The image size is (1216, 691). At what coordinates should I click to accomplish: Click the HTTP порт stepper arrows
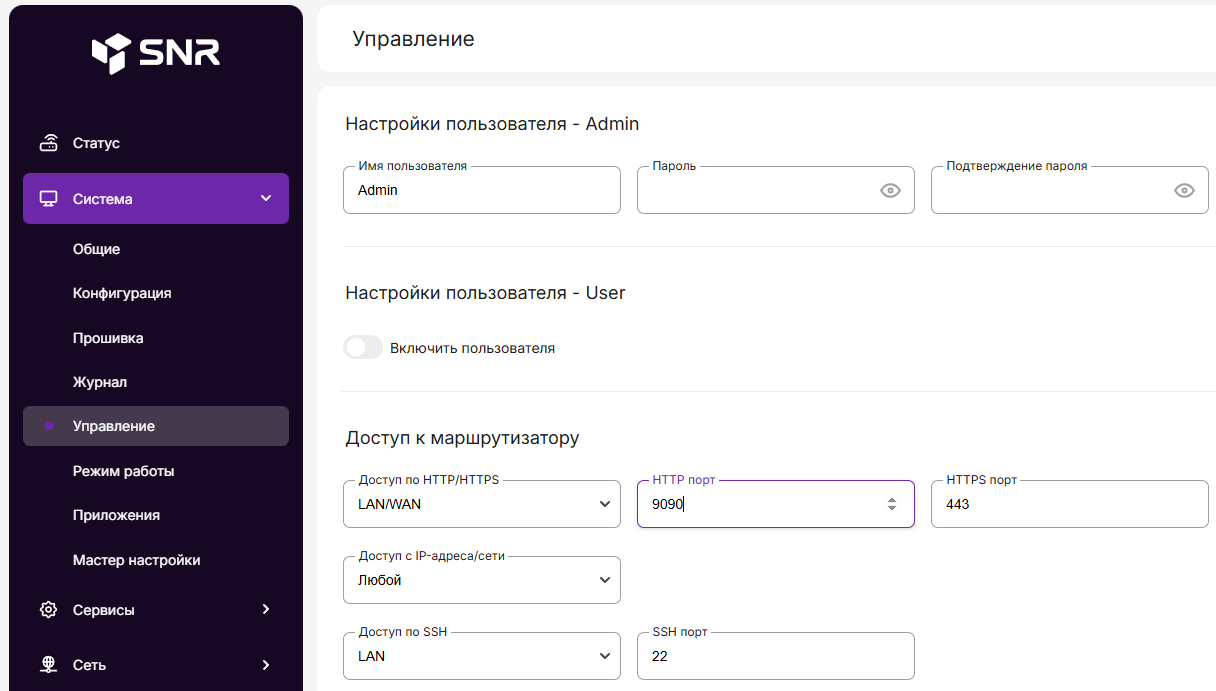[892, 505]
